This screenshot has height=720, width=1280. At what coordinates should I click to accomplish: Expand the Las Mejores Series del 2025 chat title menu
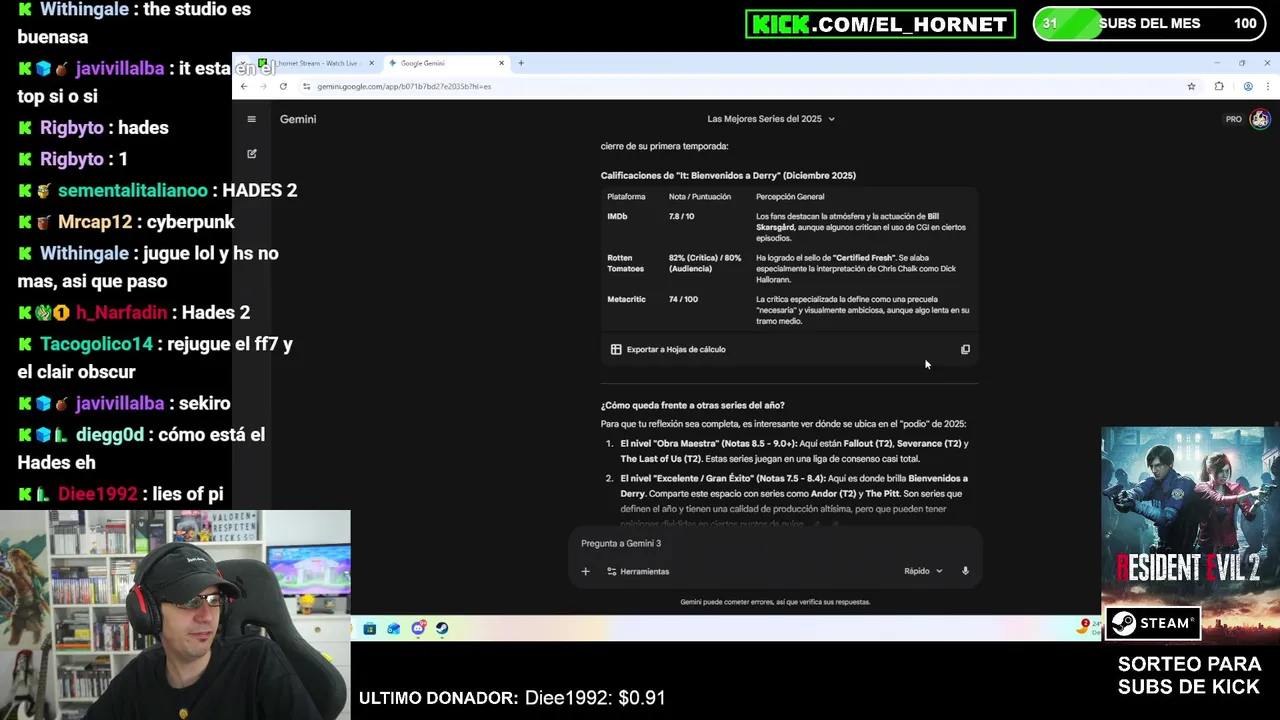[x=771, y=119]
